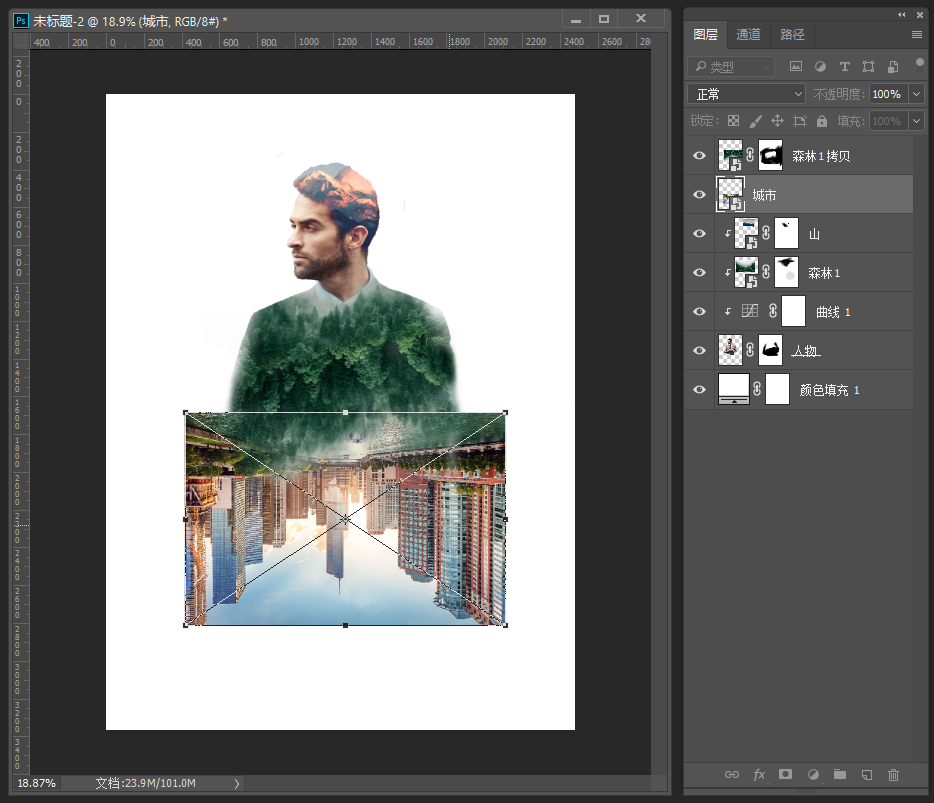Viewport: 934px width, 803px height.
Task: Click the bottom-middle transform handle
Action: [345, 625]
